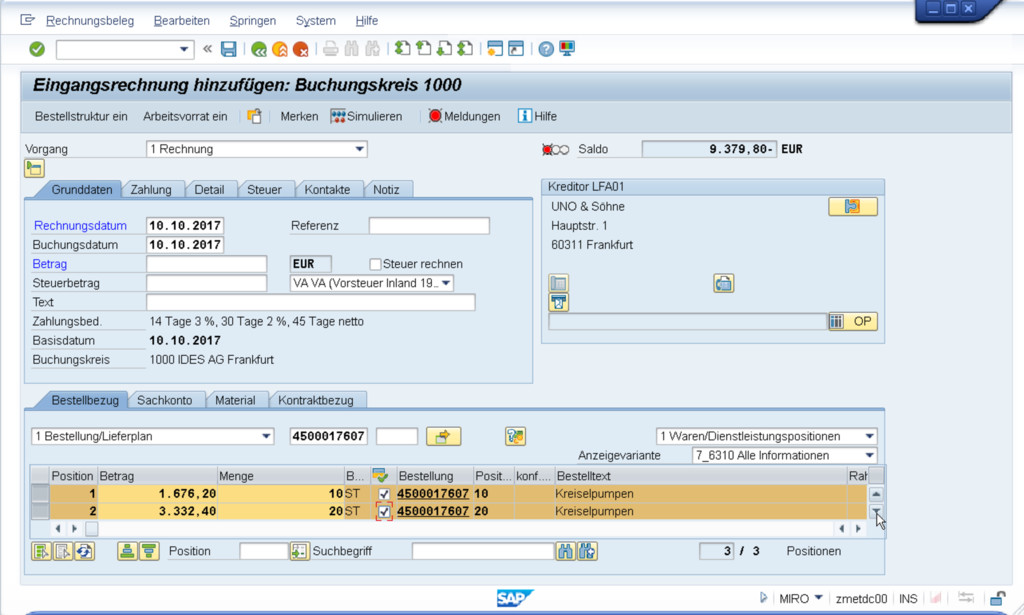The height and width of the screenshot is (615, 1024).
Task: Open the Springen menu
Action: tap(252, 21)
